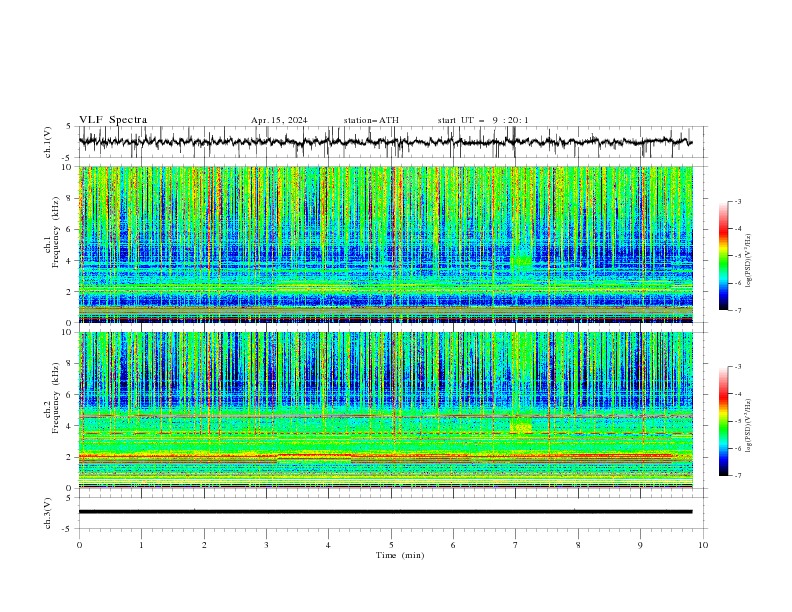Click the '-3' tick on upper colorbar
Image resolution: width=792 pixels, height=612 pixels.
click(737, 201)
